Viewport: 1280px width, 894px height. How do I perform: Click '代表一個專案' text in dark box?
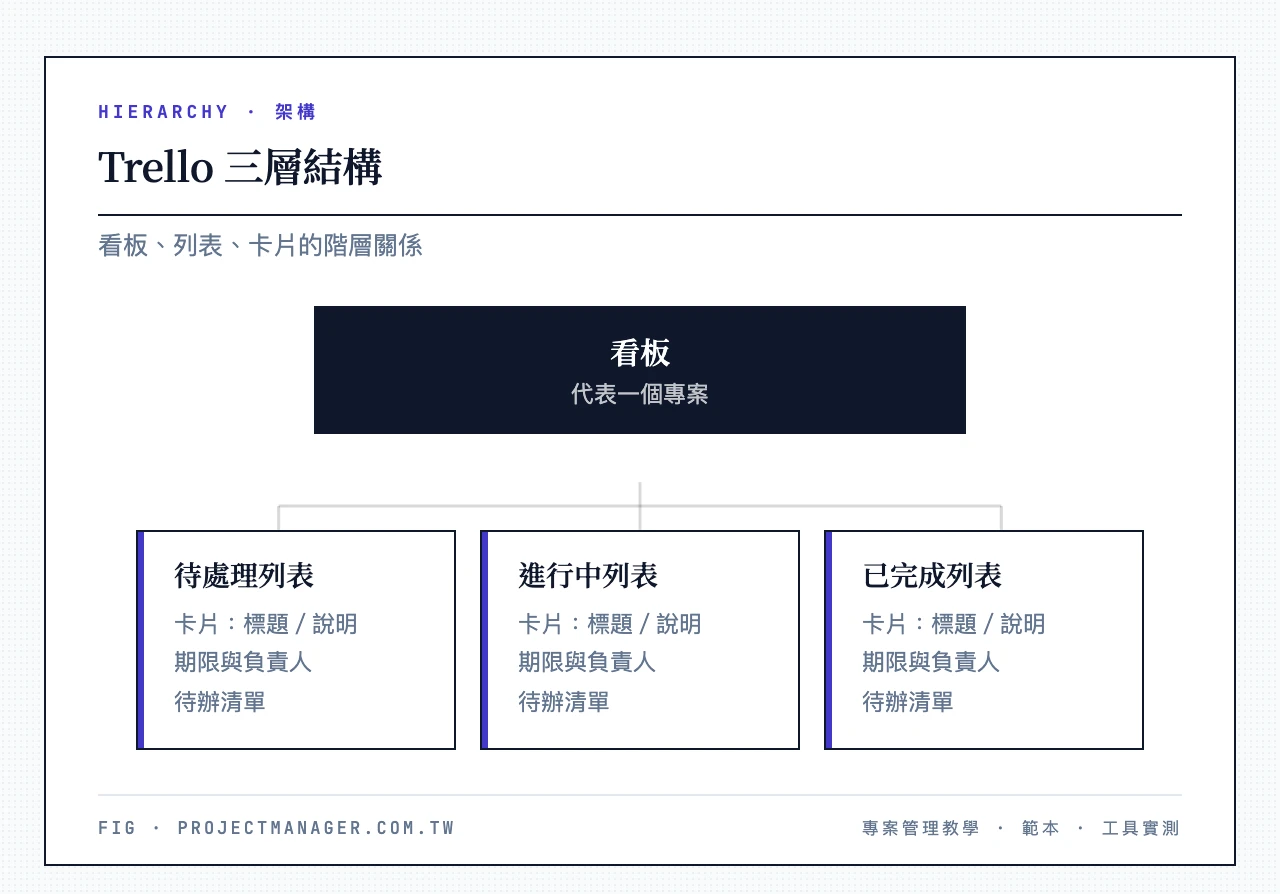click(x=640, y=394)
